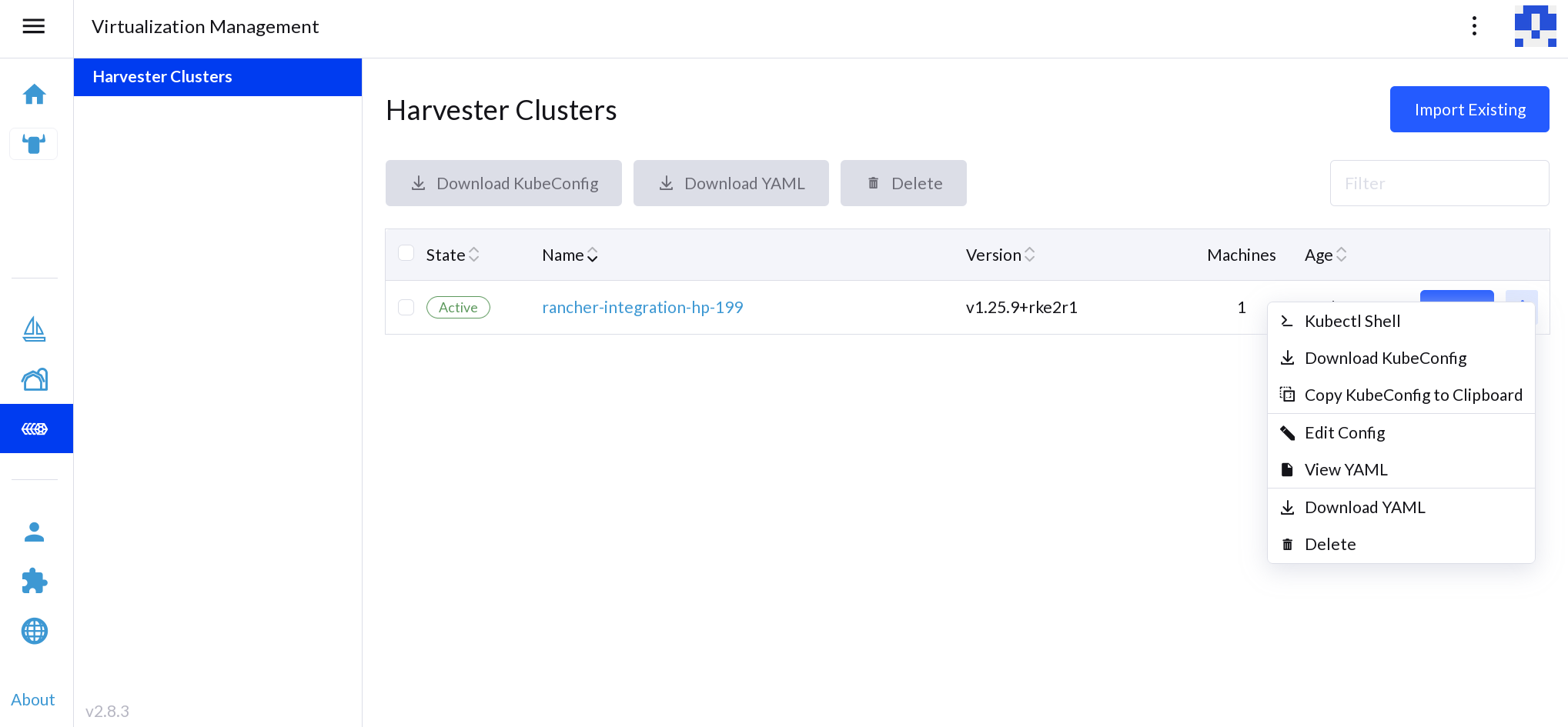Viewport: 1568px width, 727px height.
Task: Sort the table by Name
Action: point(570,255)
